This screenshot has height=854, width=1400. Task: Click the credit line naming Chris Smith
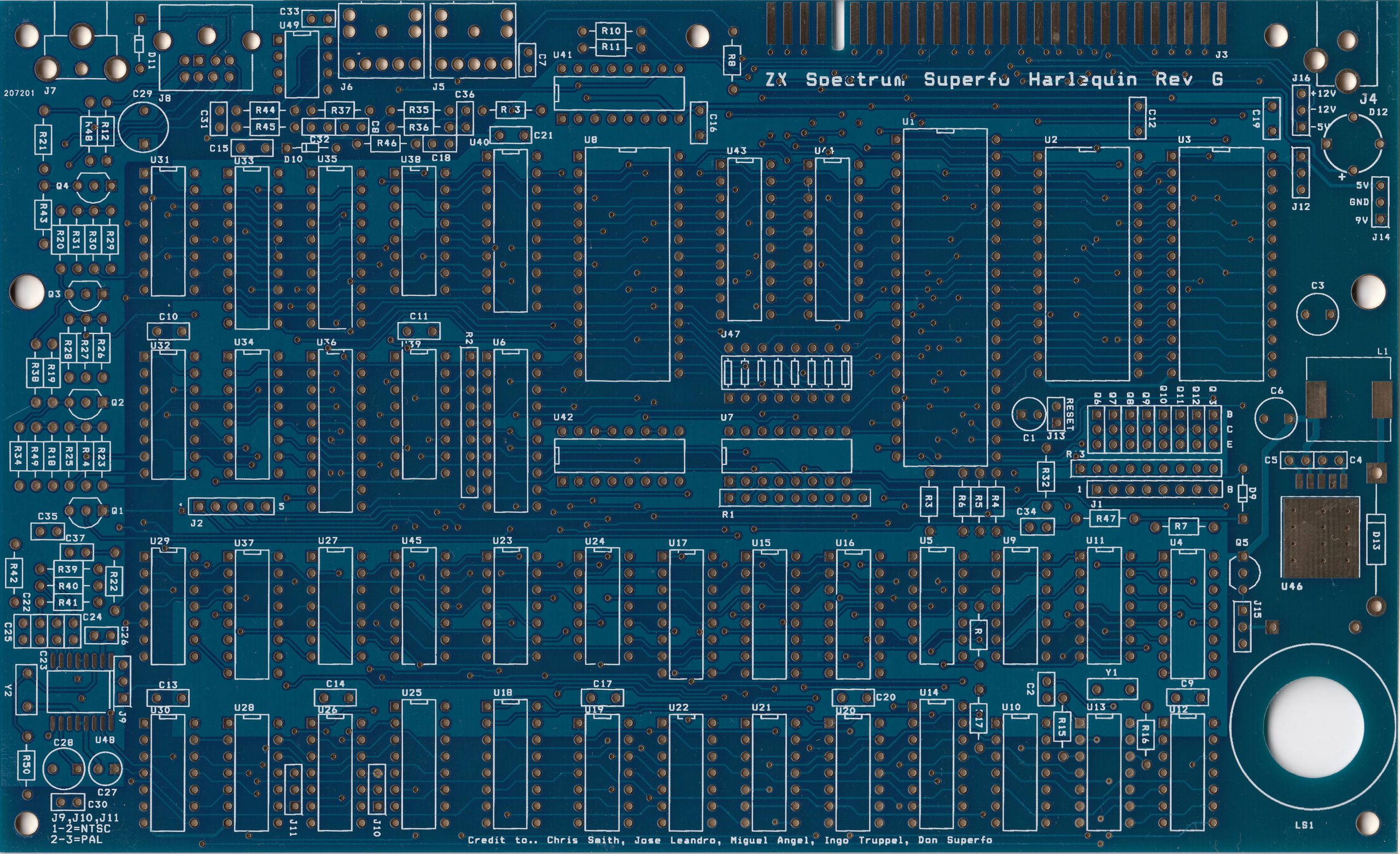coord(730,840)
